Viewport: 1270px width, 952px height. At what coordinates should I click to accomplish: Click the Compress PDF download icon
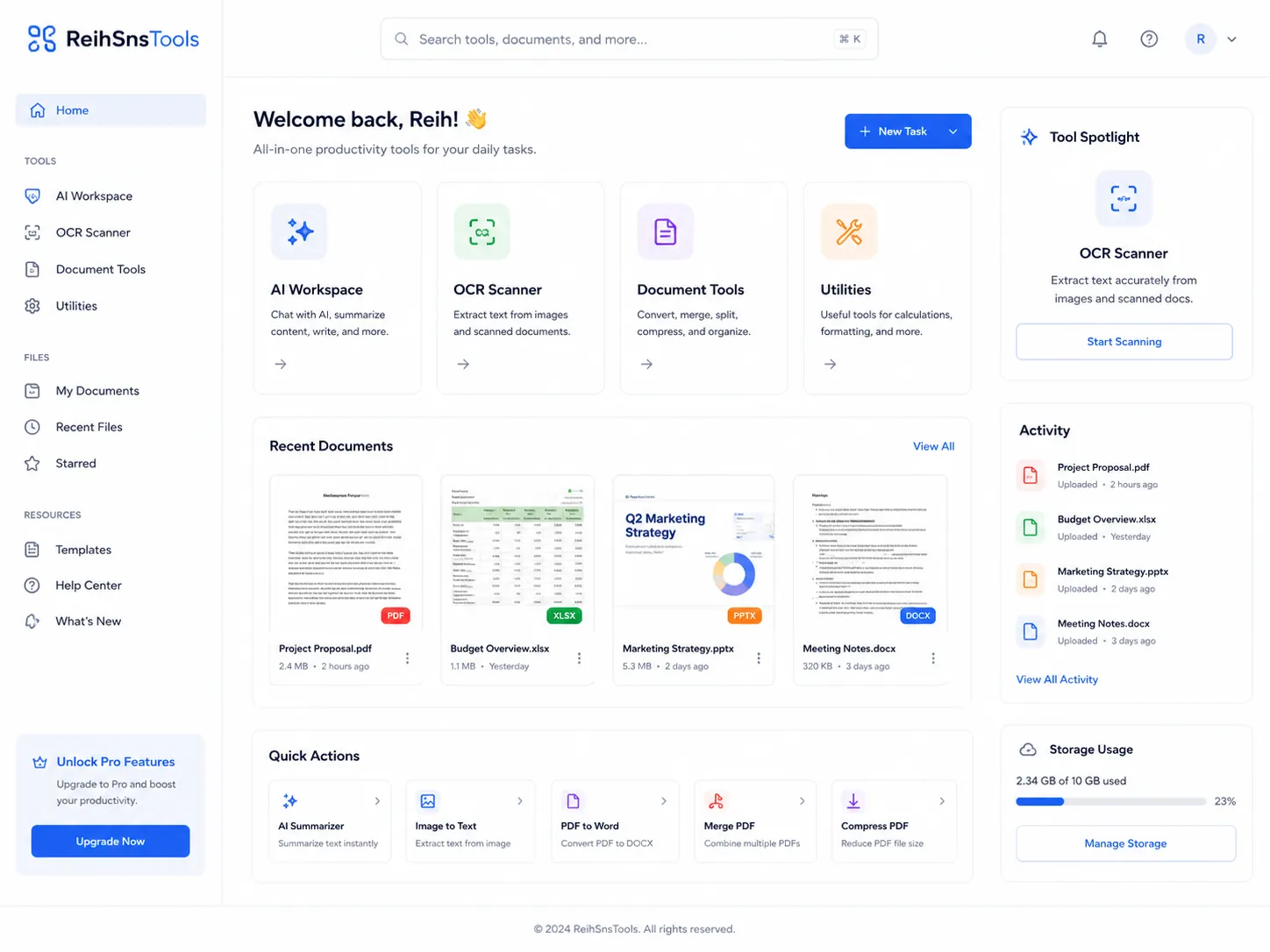853,801
